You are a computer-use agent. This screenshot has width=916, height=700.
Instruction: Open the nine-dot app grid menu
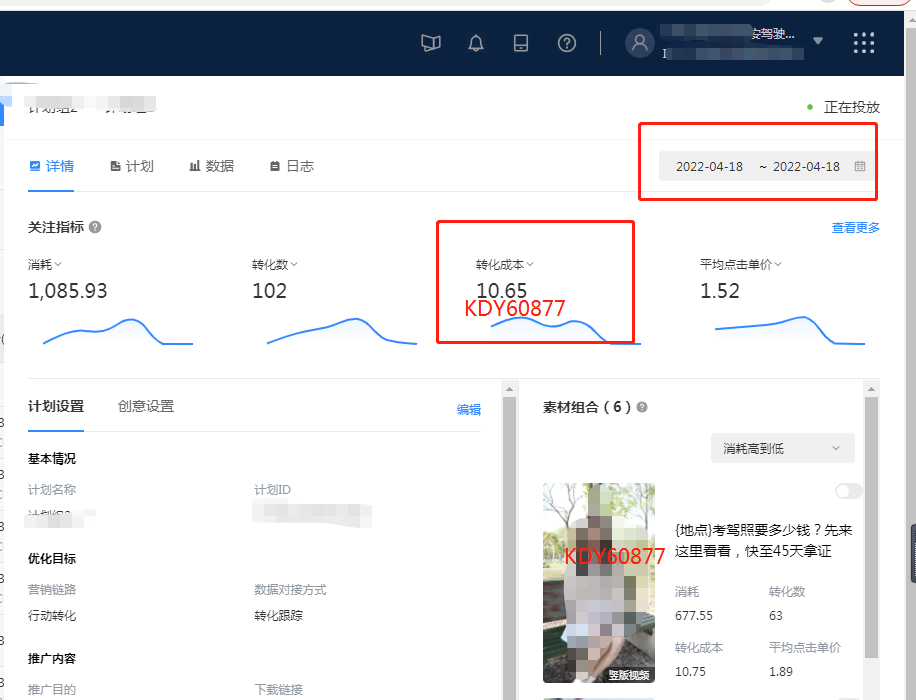point(863,43)
